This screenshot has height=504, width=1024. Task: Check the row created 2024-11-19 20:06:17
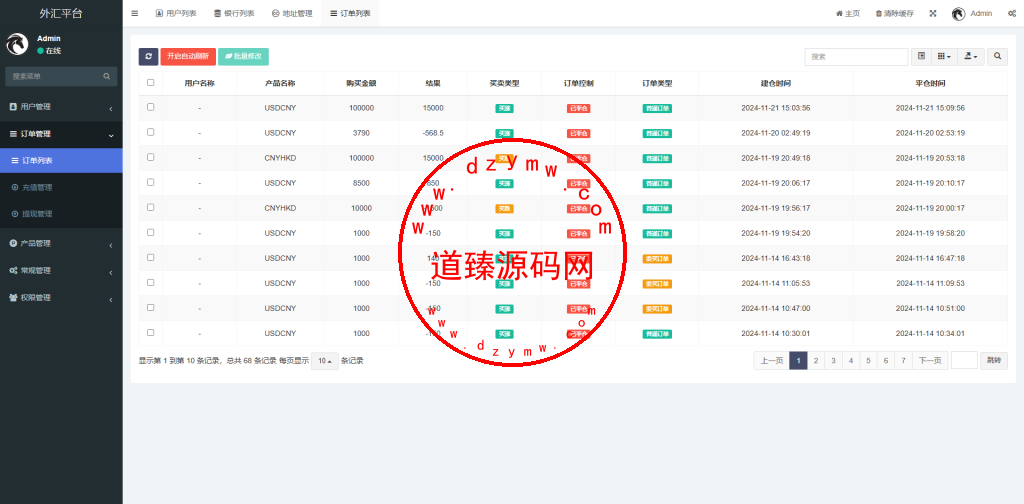(x=151, y=182)
